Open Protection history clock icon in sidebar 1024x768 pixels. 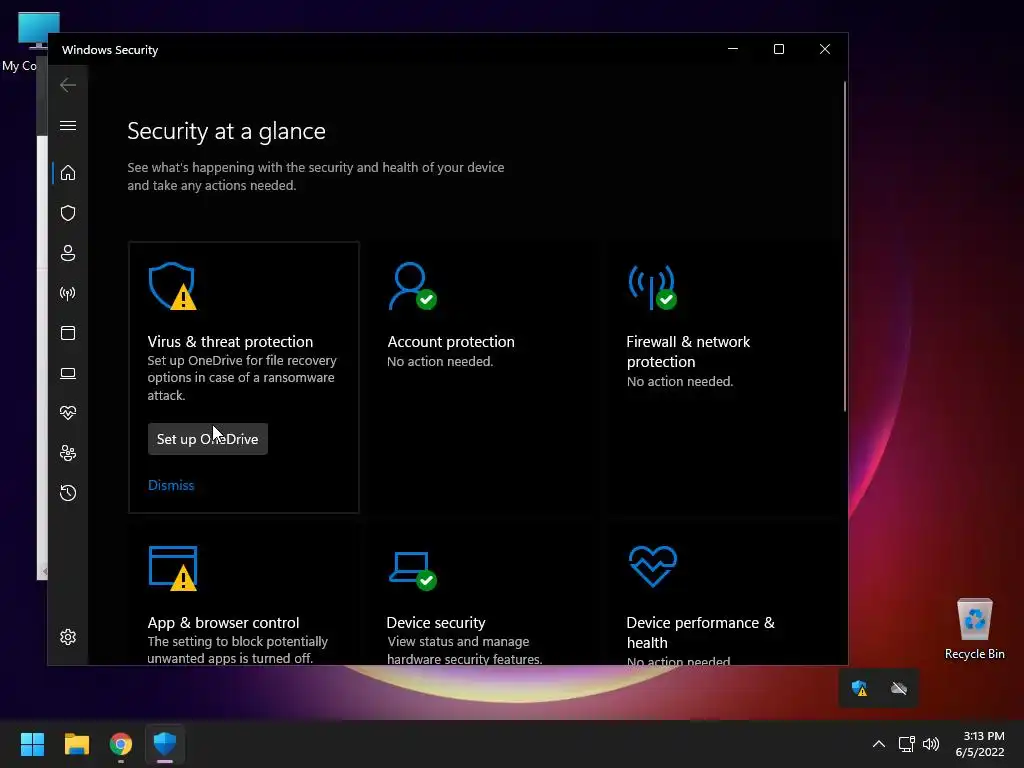click(68, 493)
